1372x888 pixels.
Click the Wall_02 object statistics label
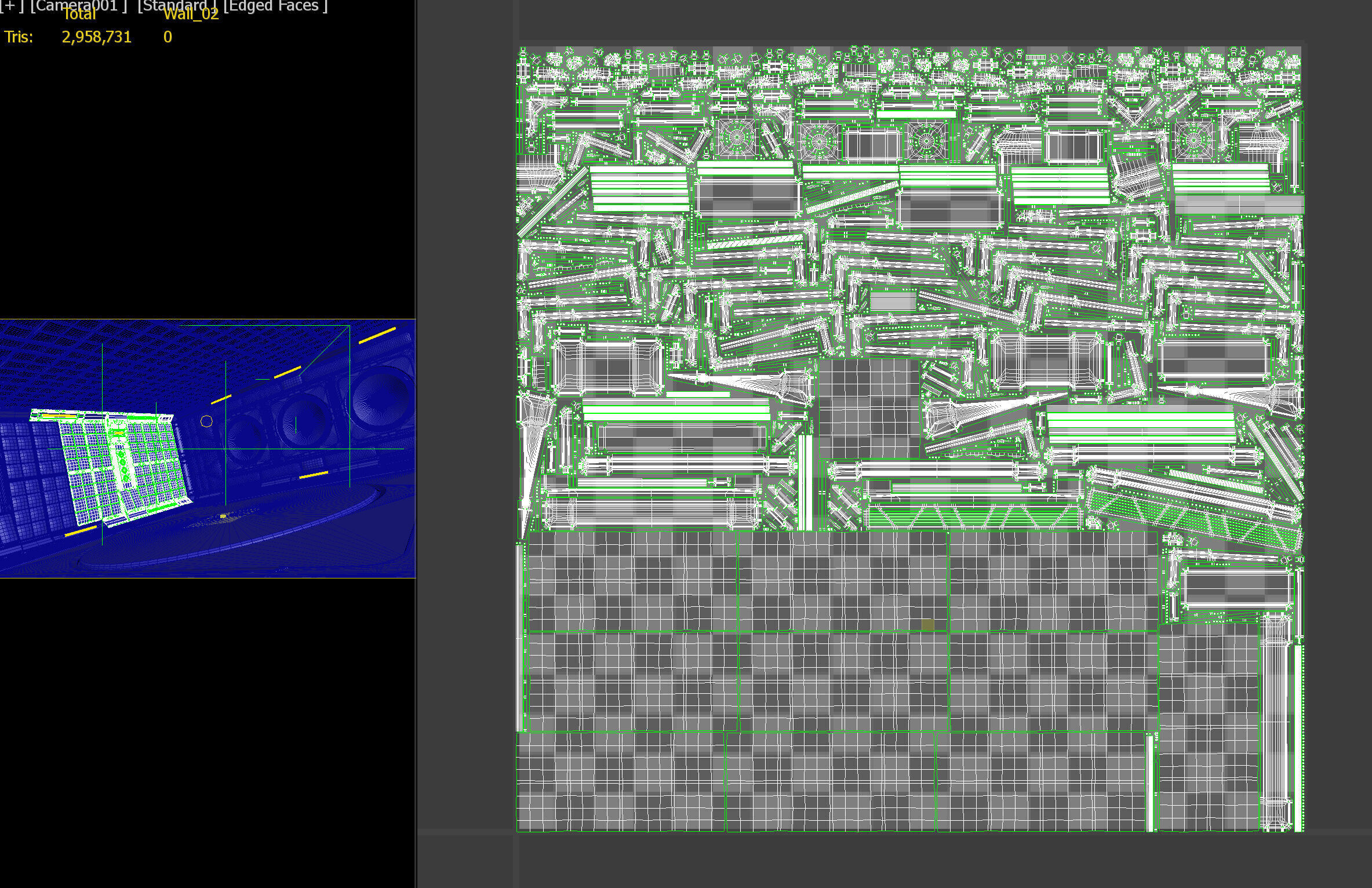click(x=191, y=15)
